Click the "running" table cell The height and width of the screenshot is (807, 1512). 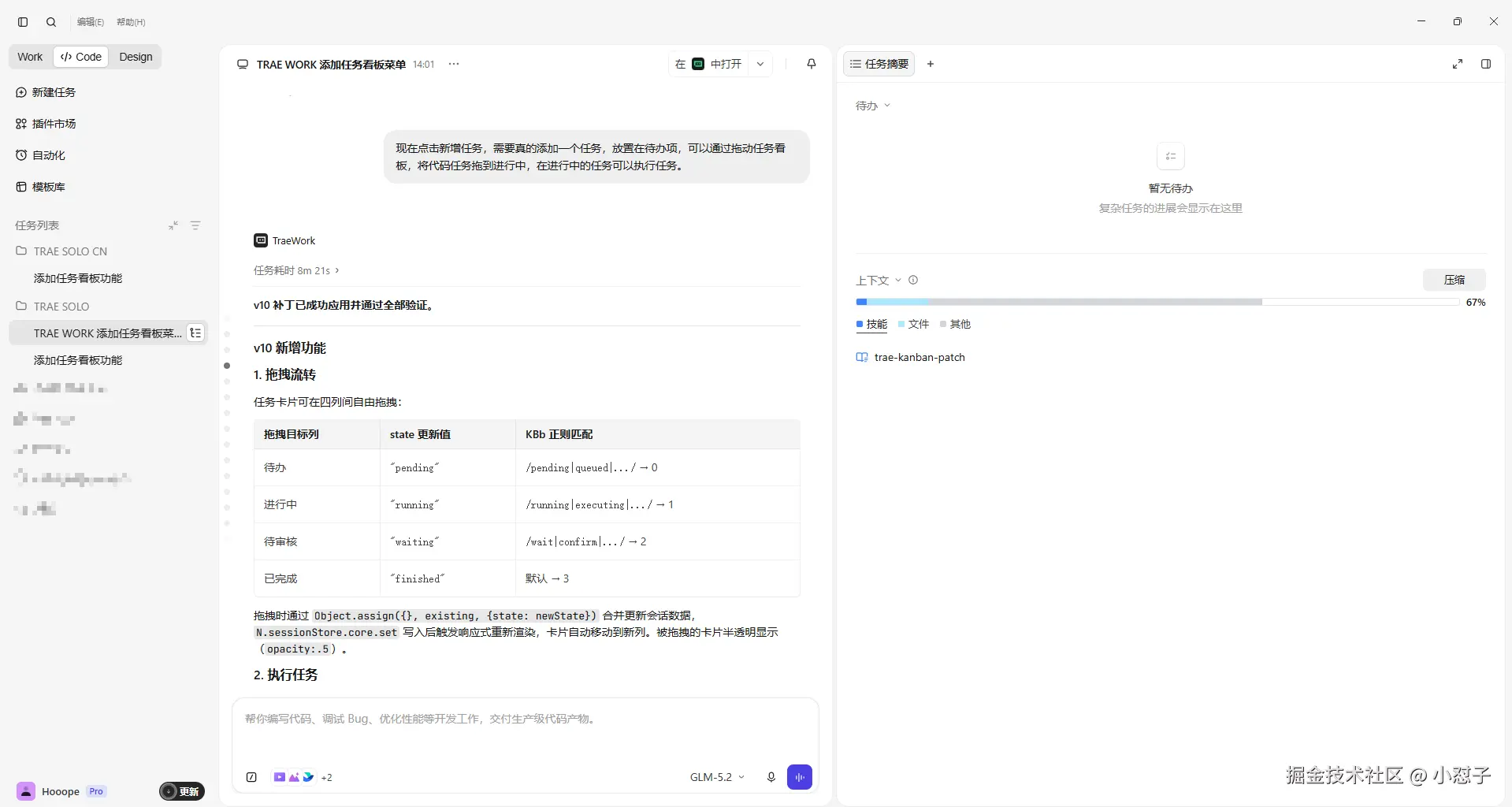[448, 504]
